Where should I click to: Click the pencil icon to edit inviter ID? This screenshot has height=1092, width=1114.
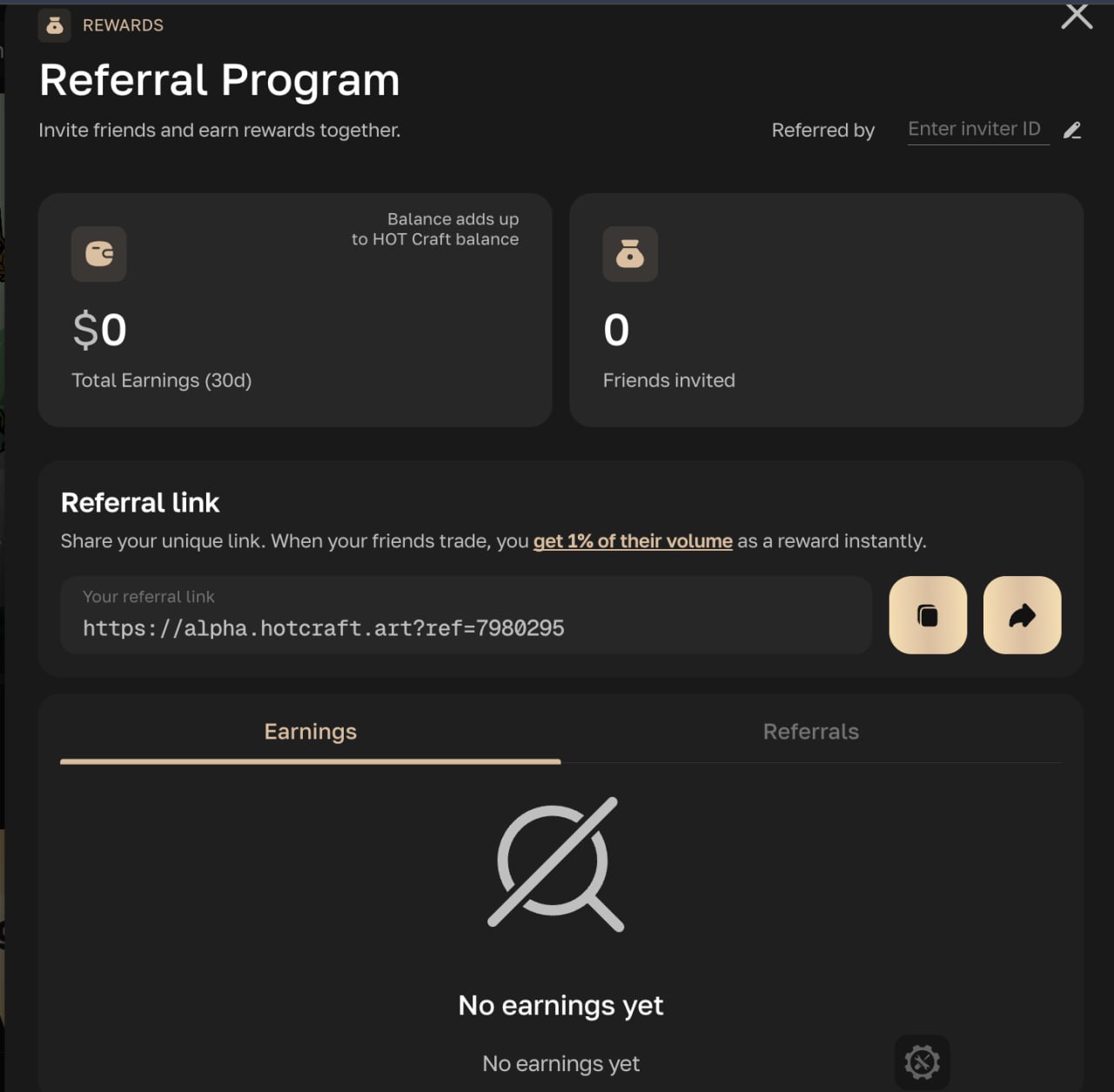coord(1072,131)
